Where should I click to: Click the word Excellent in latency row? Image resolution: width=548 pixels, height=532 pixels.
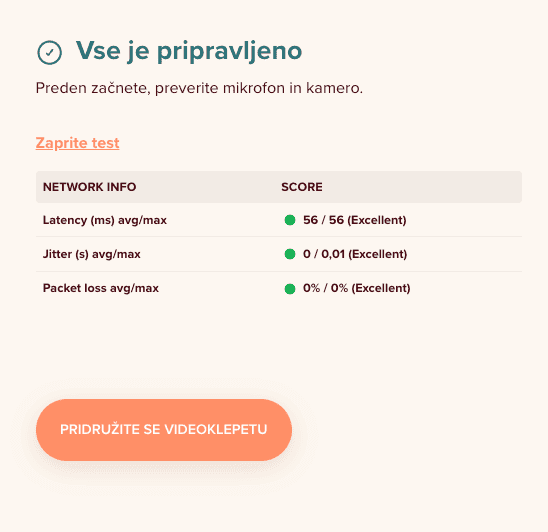tap(377, 220)
